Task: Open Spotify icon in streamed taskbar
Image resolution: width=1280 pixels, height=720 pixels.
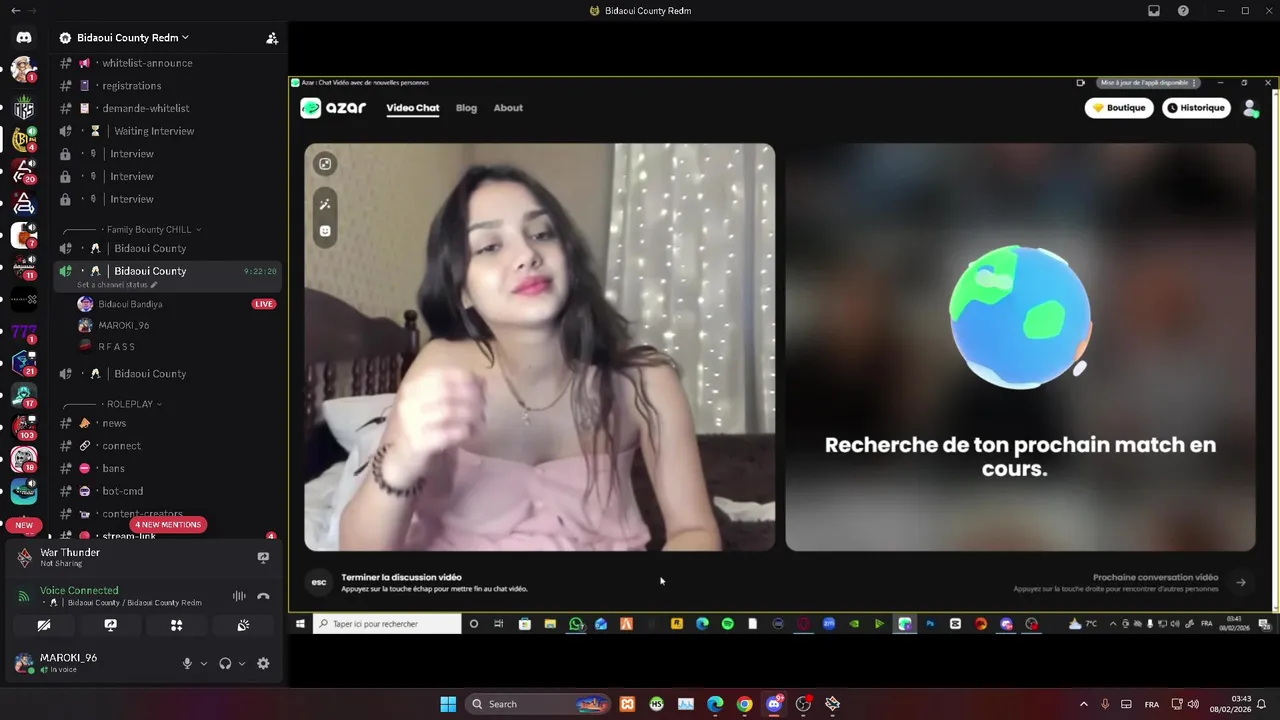Action: (x=727, y=624)
